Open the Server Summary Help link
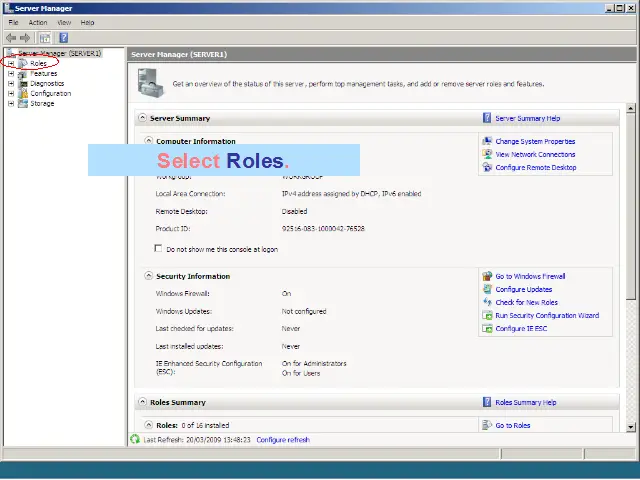640x480 pixels. 528,118
